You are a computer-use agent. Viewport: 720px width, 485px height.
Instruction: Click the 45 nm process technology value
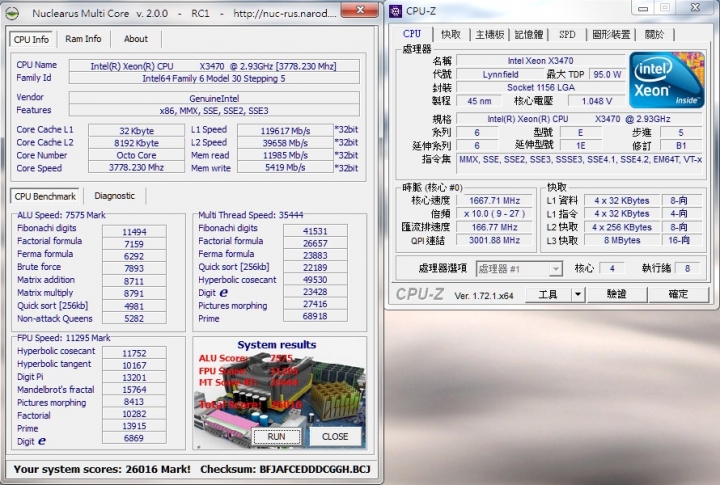pos(479,101)
